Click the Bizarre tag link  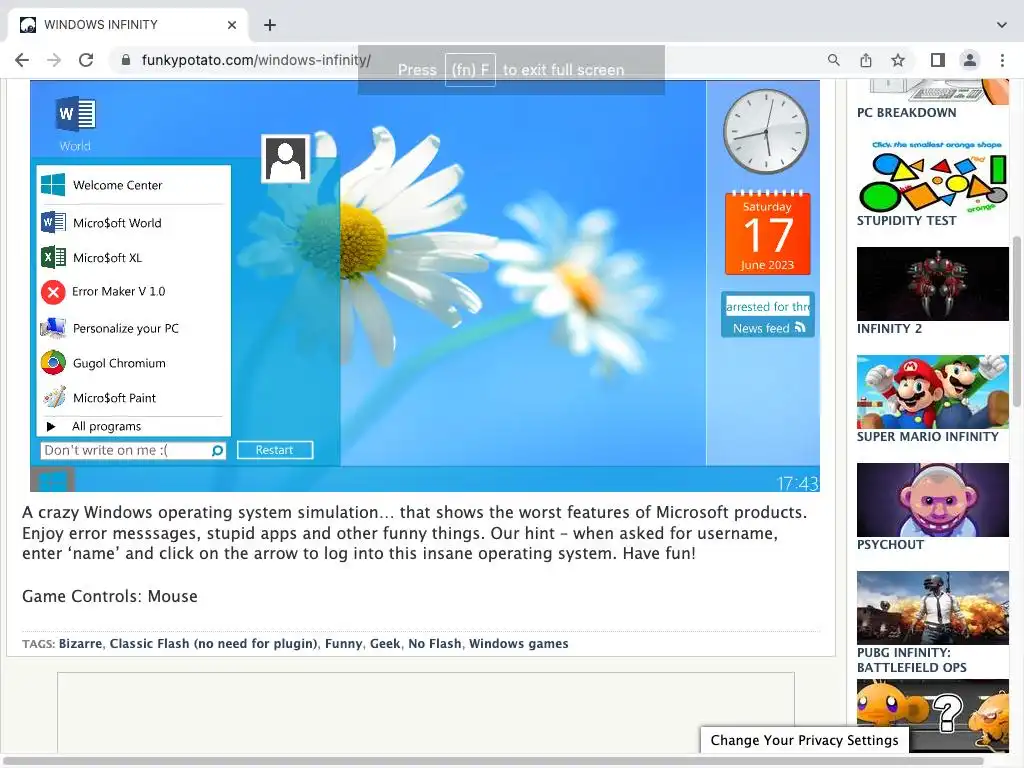pyautogui.click(x=80, y=643)
